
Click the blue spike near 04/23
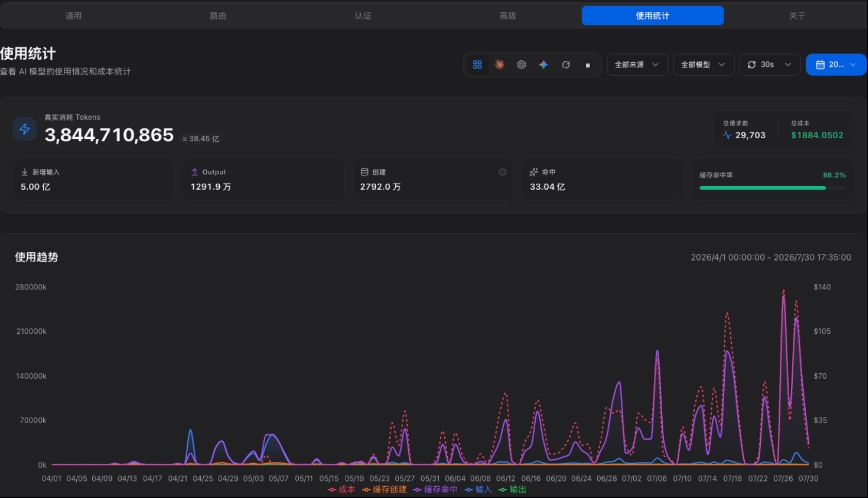190,431
